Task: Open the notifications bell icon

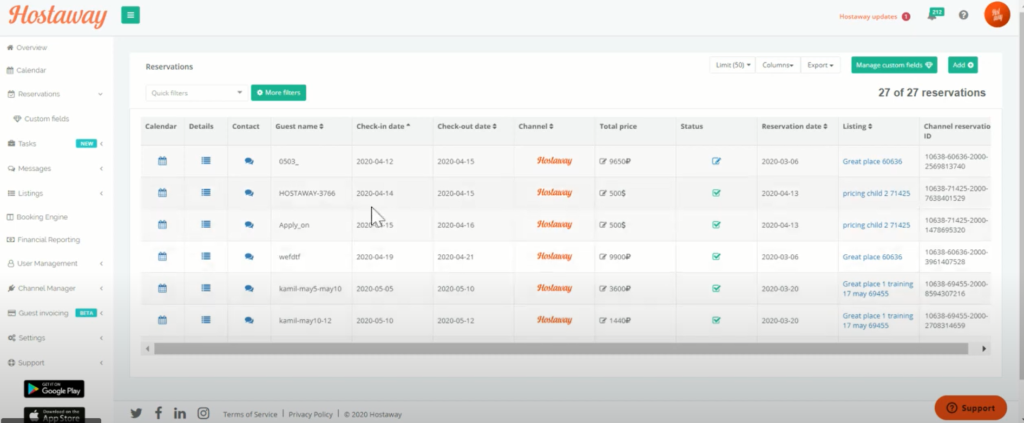Action: click(932, 16)
